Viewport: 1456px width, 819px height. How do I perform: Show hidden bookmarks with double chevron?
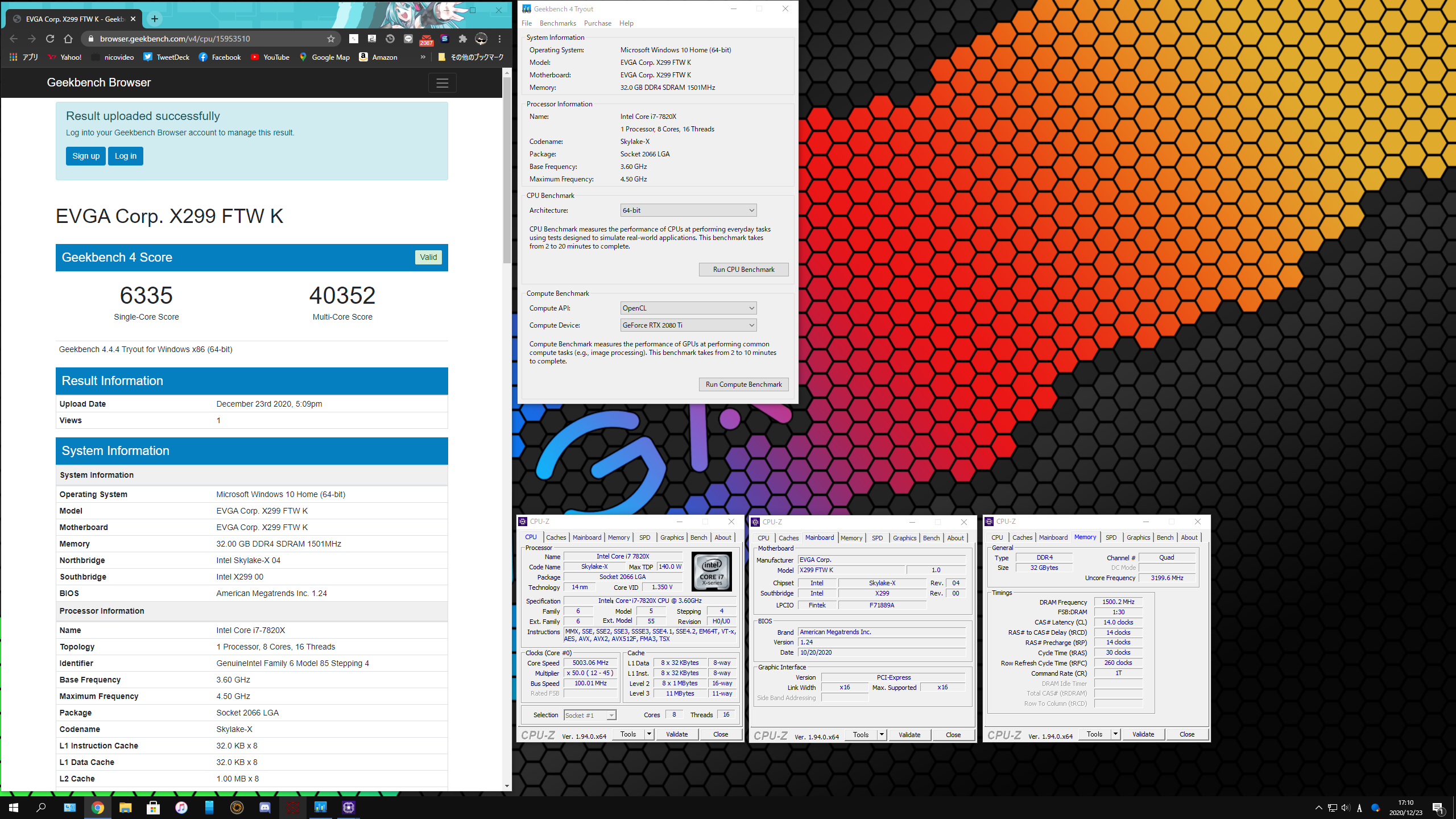[x=423, y=57]
